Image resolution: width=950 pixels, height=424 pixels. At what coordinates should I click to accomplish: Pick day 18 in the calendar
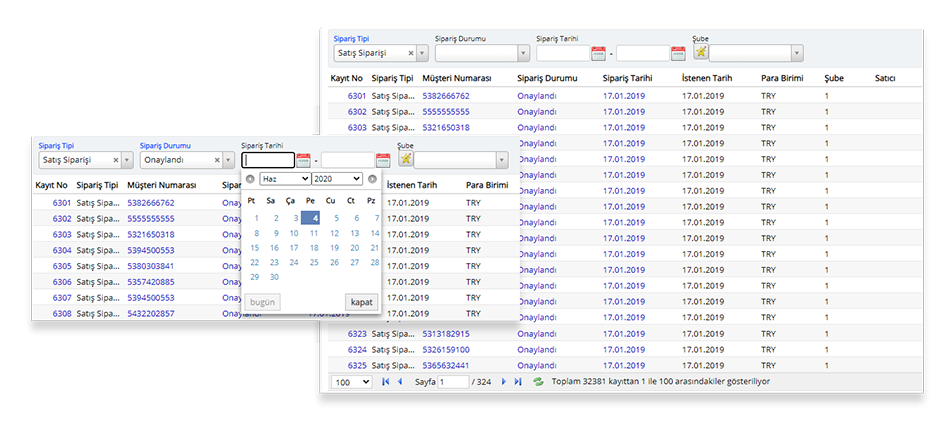coord(314,247)
